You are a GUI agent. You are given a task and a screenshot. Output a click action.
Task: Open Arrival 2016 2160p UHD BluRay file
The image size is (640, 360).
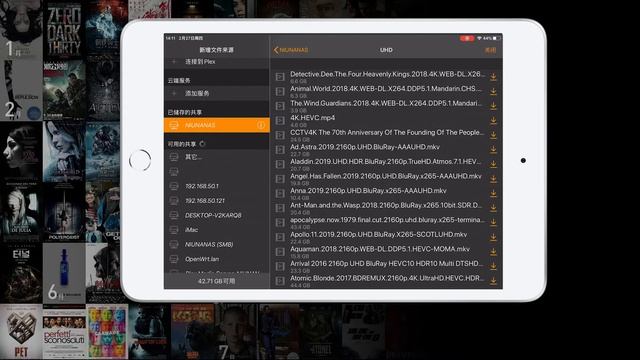click(387, 264)
